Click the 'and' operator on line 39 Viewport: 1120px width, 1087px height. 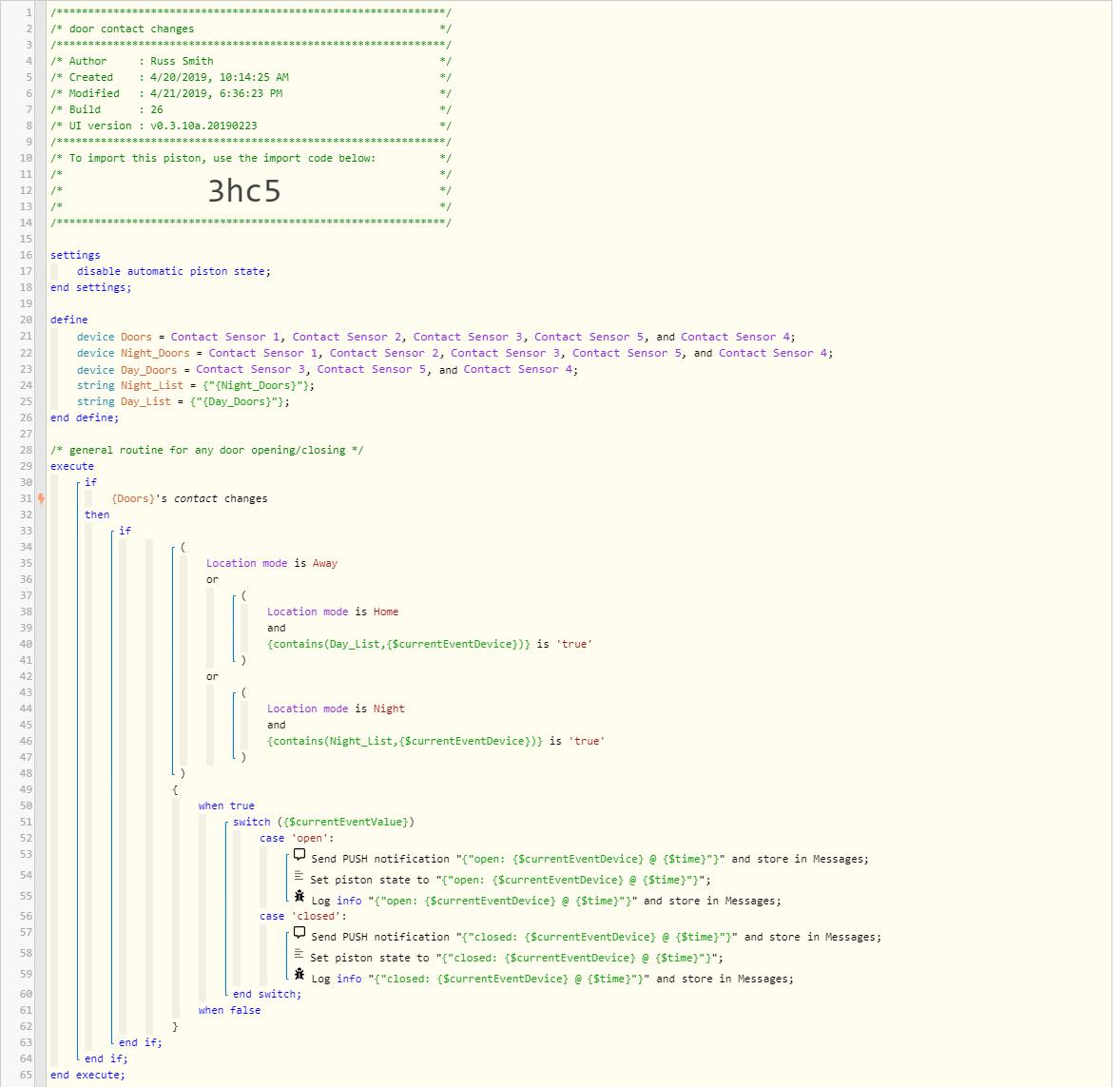click(277, 629)
